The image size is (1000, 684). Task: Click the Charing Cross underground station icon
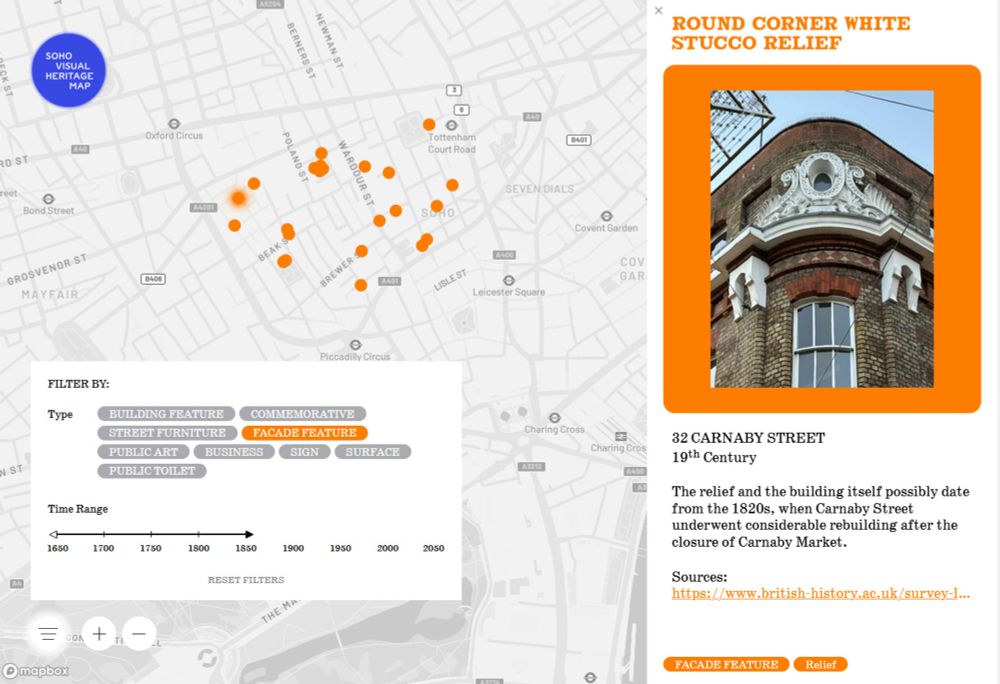click(x=555, y=418)
